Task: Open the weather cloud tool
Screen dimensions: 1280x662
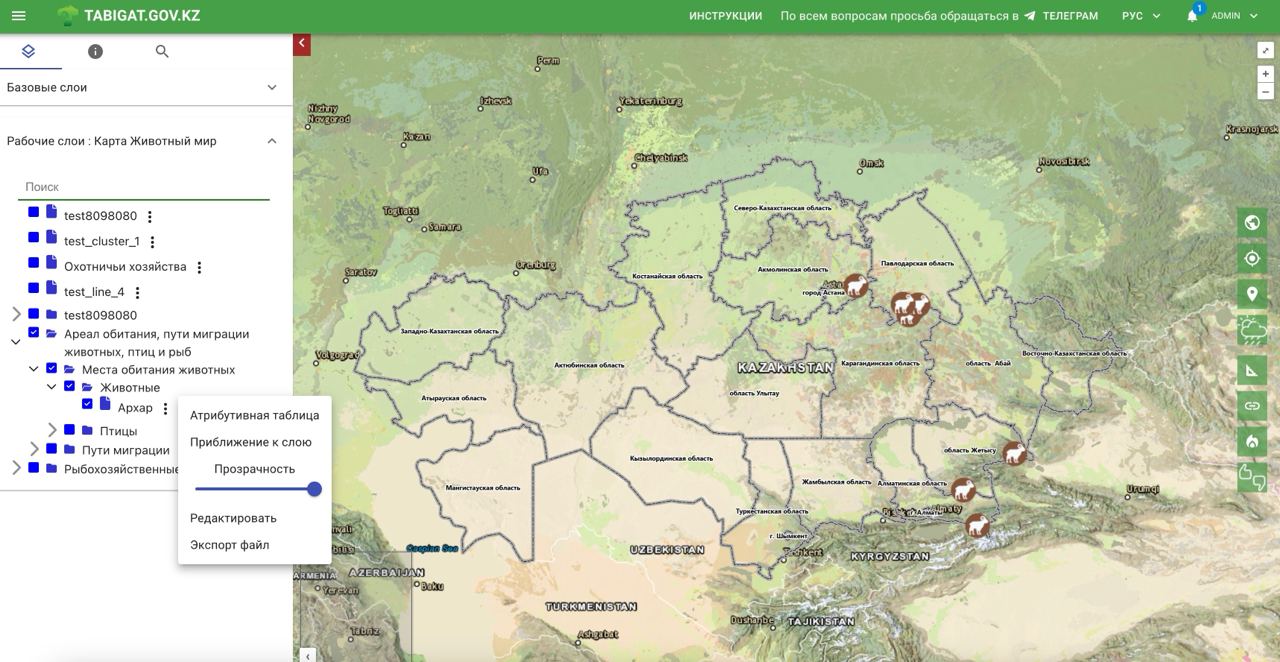Action: coord(1252,329)
